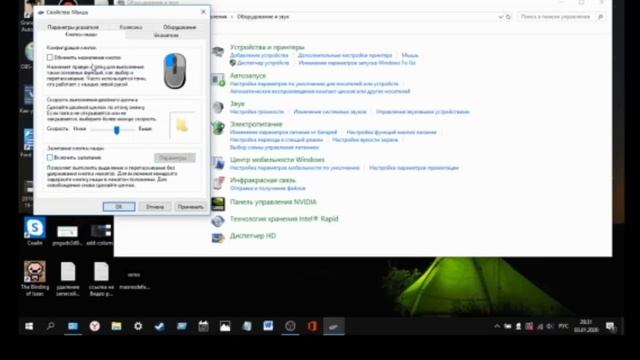The height and width of the screenshot is (360, 640).
Task: Enable the ClickLock (Включить залипание) checkbox
Action: click(50, 158)
